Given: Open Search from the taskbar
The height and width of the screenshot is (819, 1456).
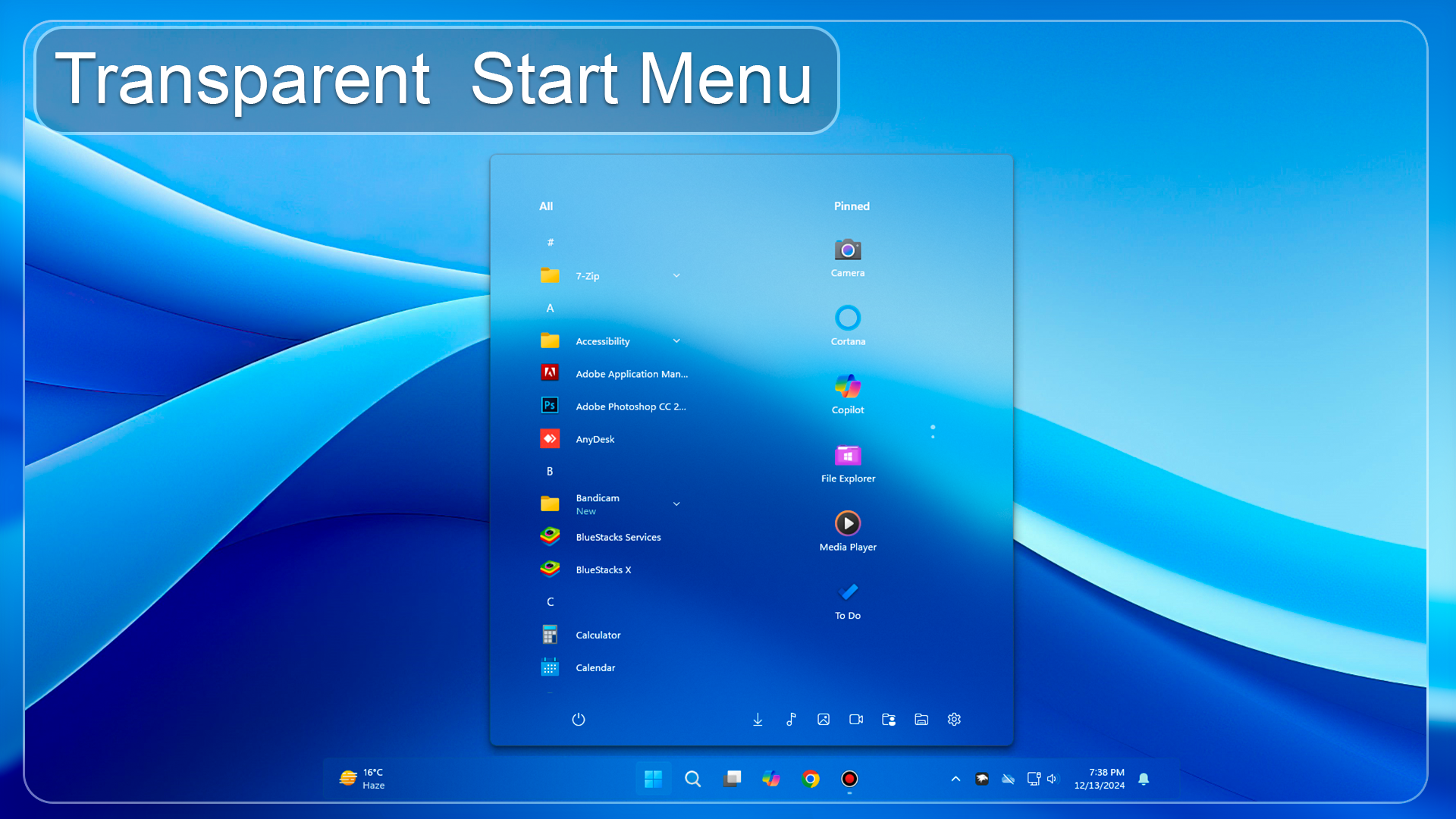Looking at the screenshot, I should 692,779.
